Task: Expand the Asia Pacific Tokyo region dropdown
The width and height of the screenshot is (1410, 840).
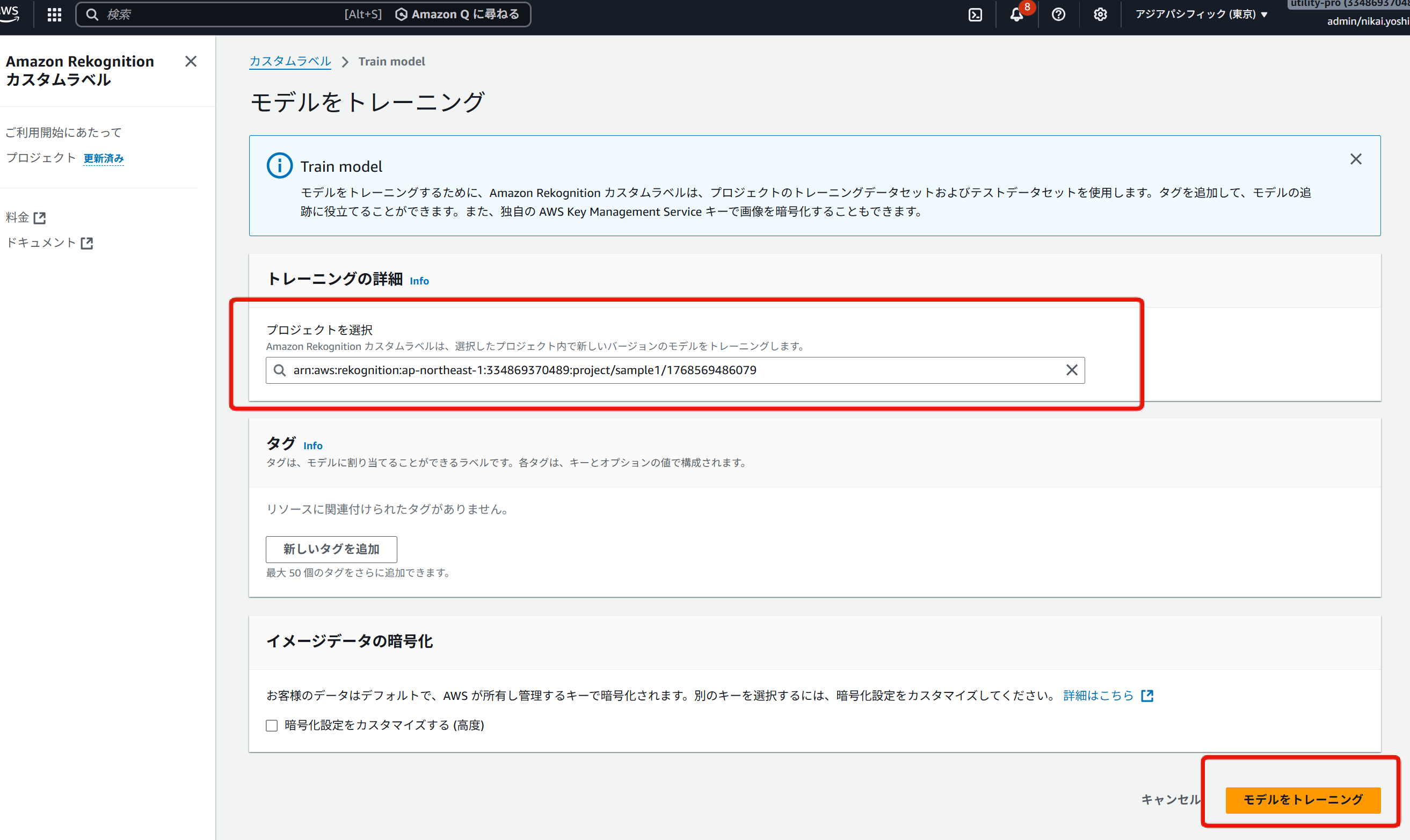Action: point(1201,14)
